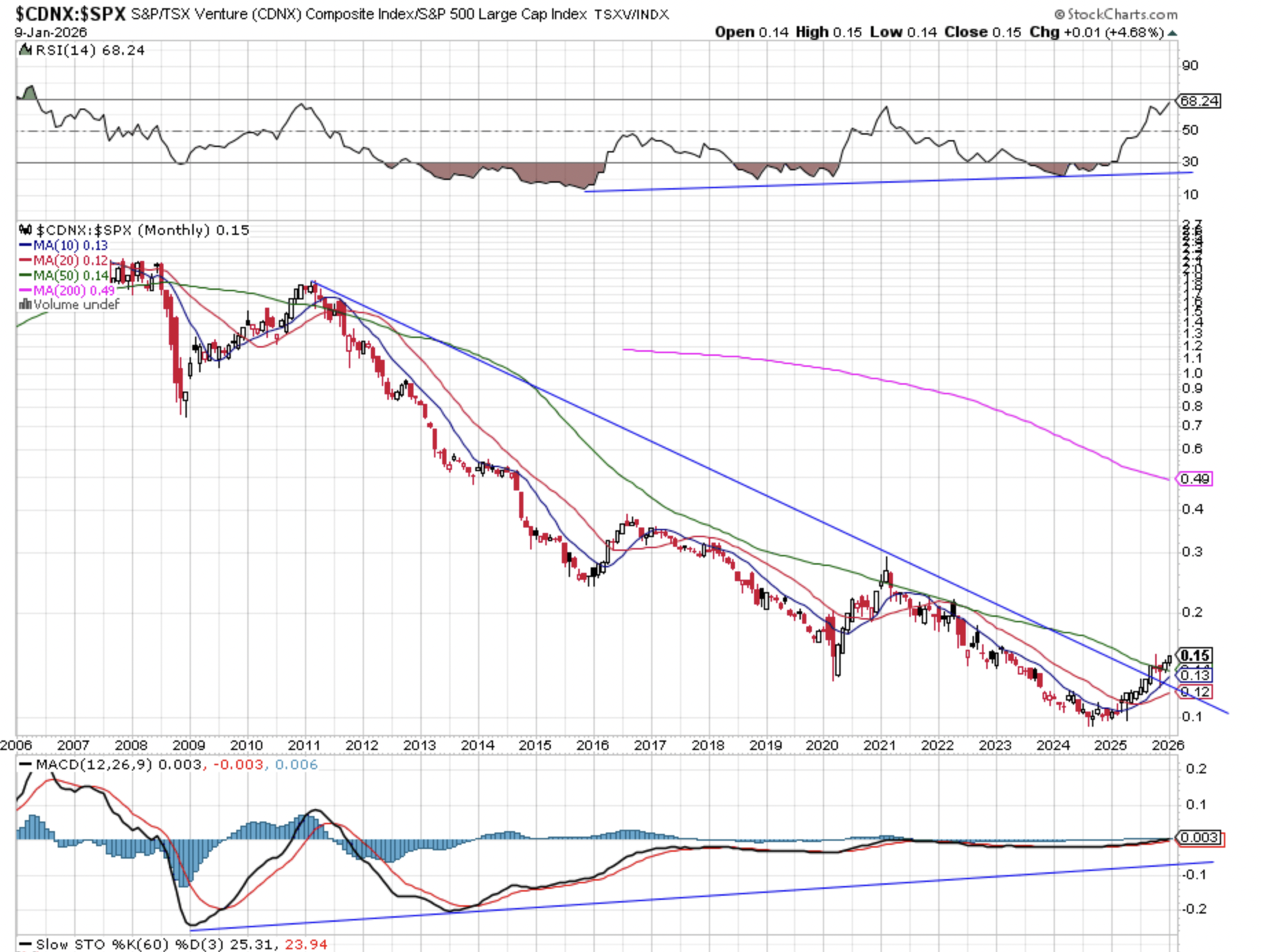Click the 2016 year label on time axis
Image resolution: width=1261 pixels, height=952 pixels.
[592, 745]
